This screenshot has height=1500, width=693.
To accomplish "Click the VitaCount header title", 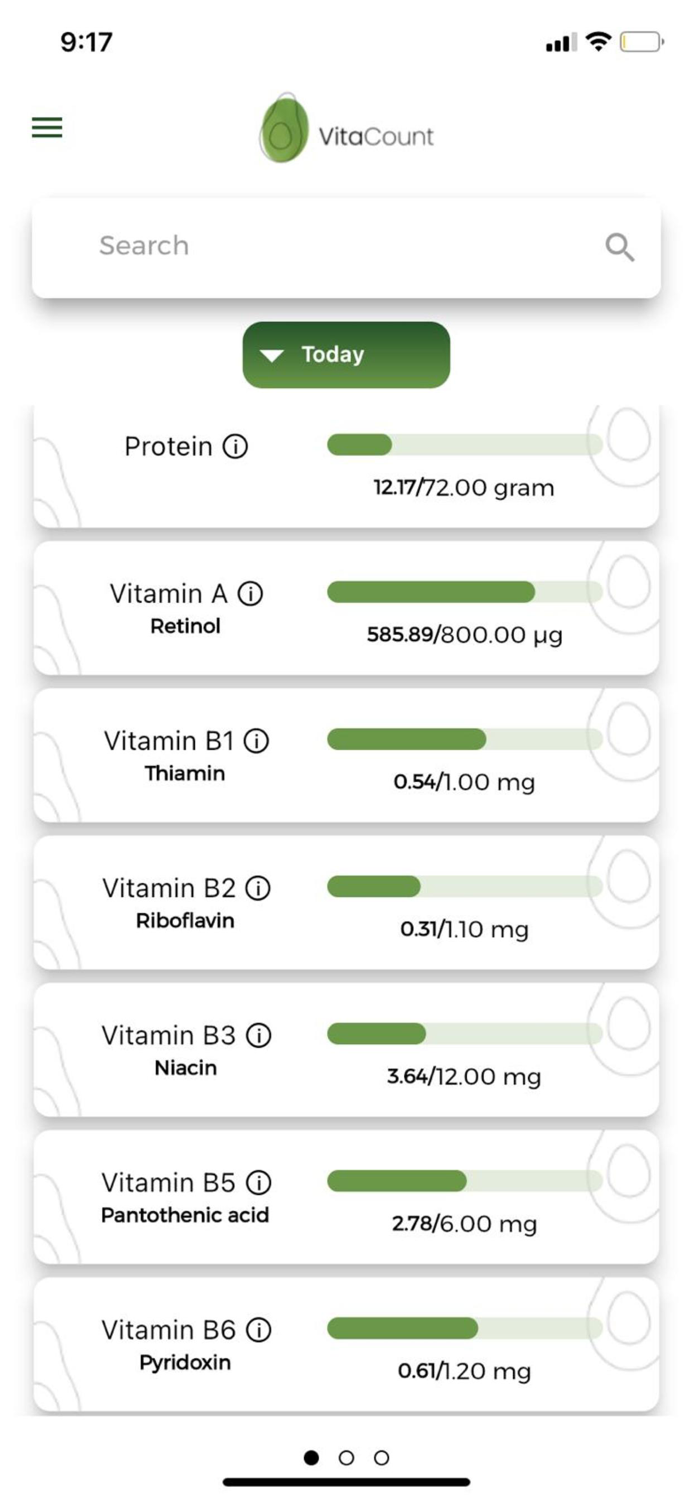I will click(376, 136).
